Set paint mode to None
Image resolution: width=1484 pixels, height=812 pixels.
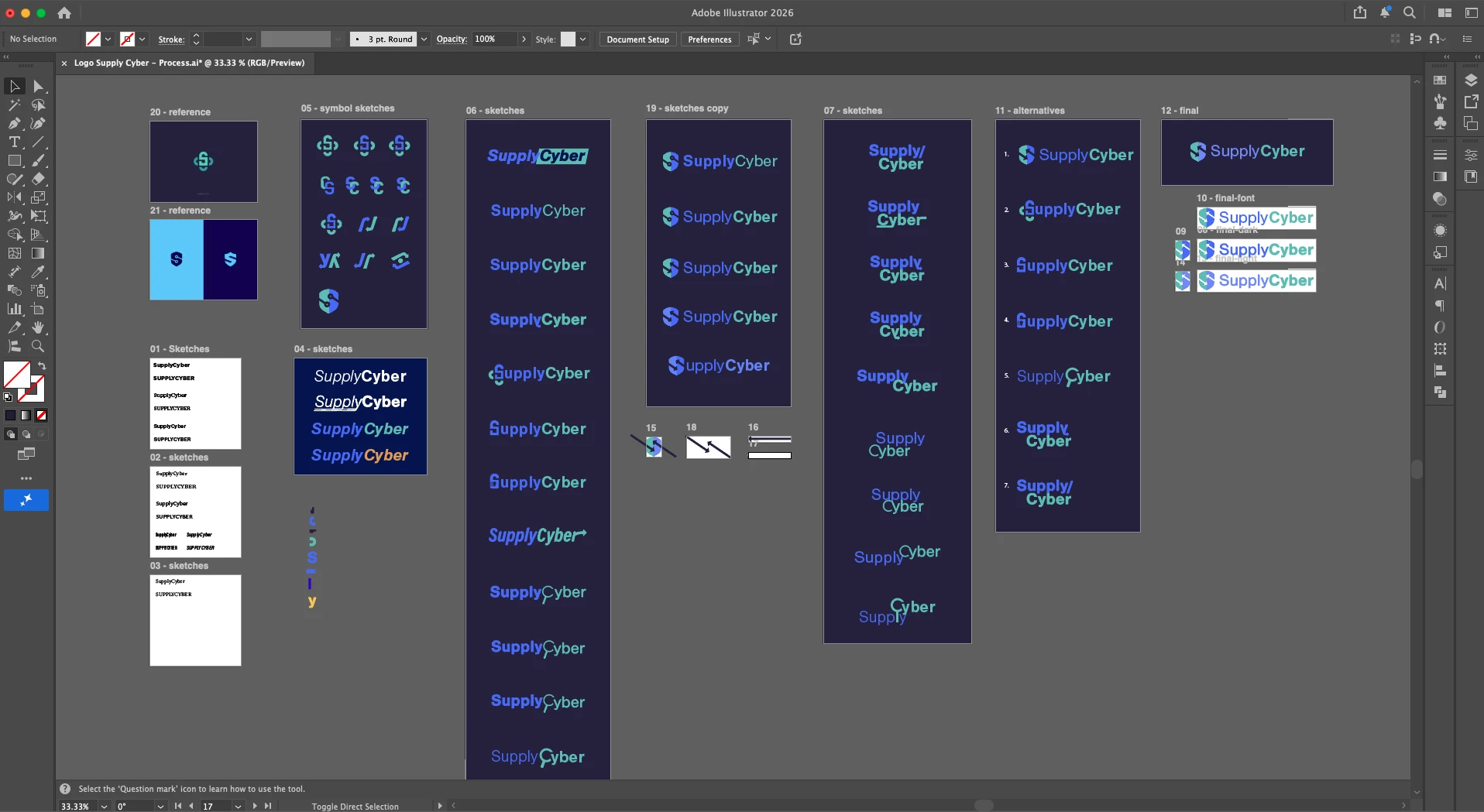(x=42, y=415)
